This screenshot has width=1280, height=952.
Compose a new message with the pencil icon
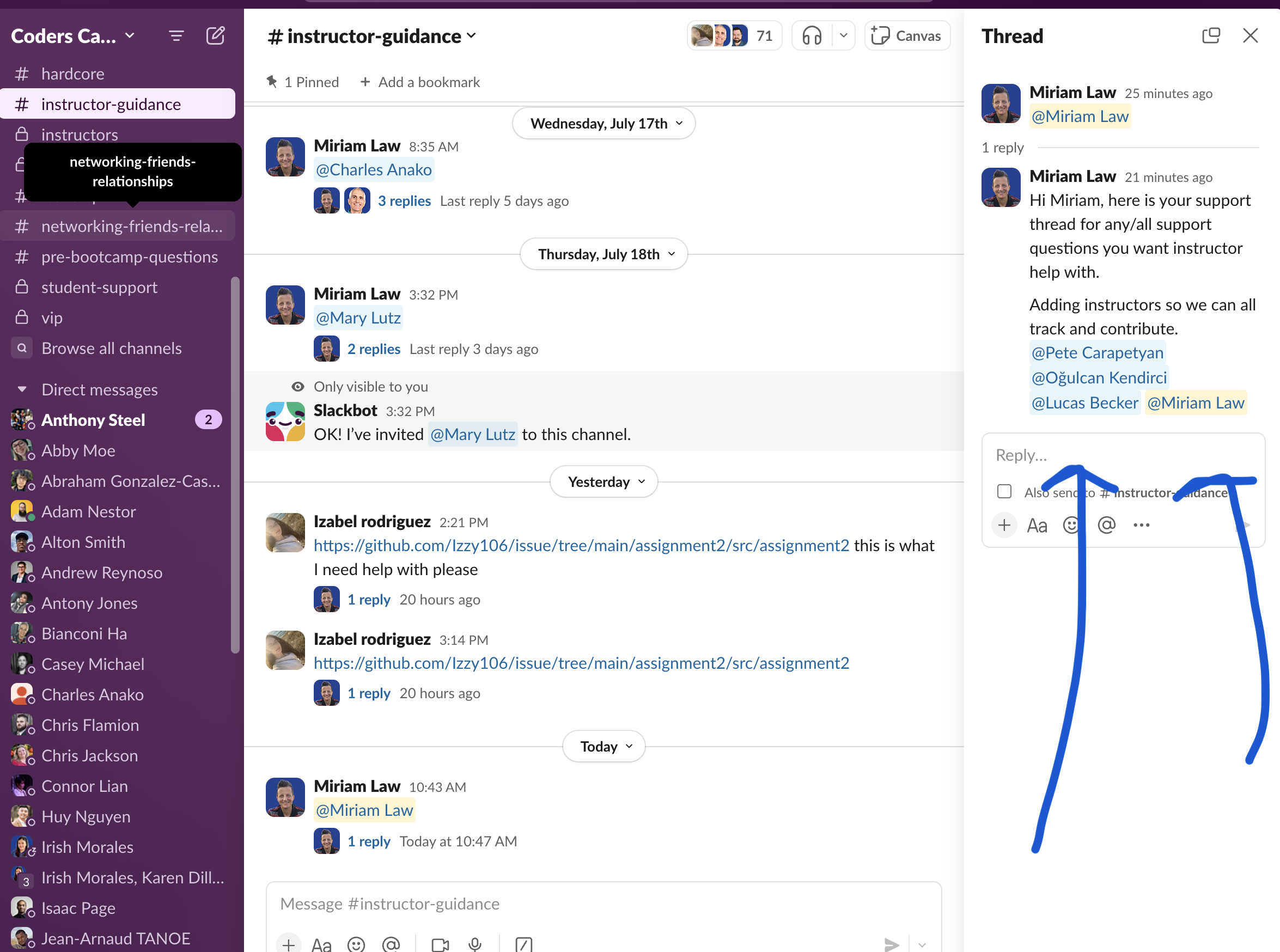tap(216, 35)
